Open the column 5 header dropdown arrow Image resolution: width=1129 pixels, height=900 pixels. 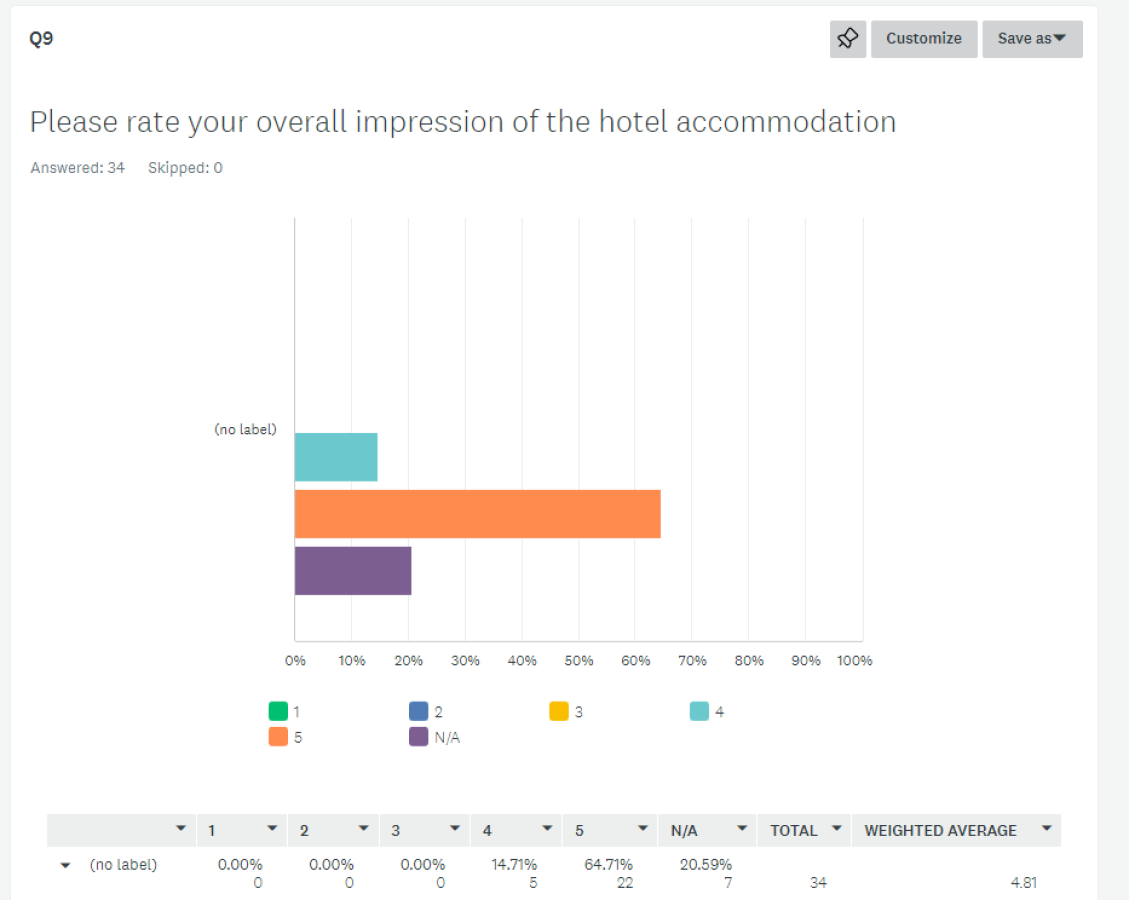tap(643, 829)
